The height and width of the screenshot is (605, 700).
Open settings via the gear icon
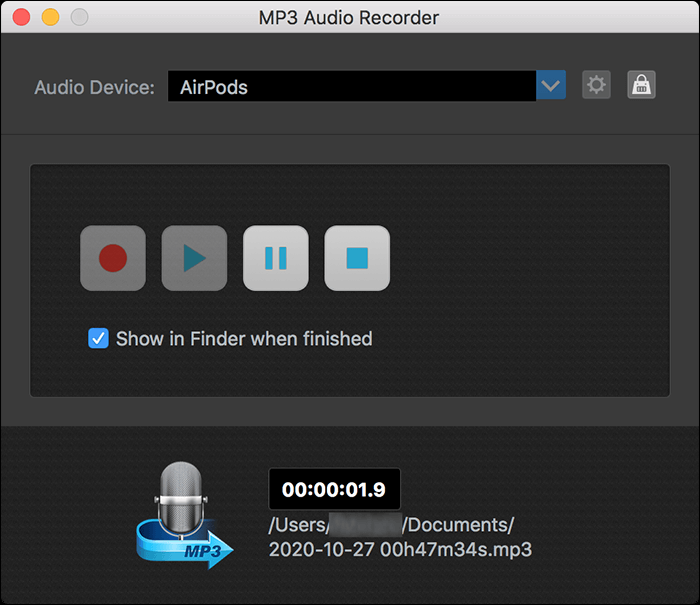click(596, 85)
